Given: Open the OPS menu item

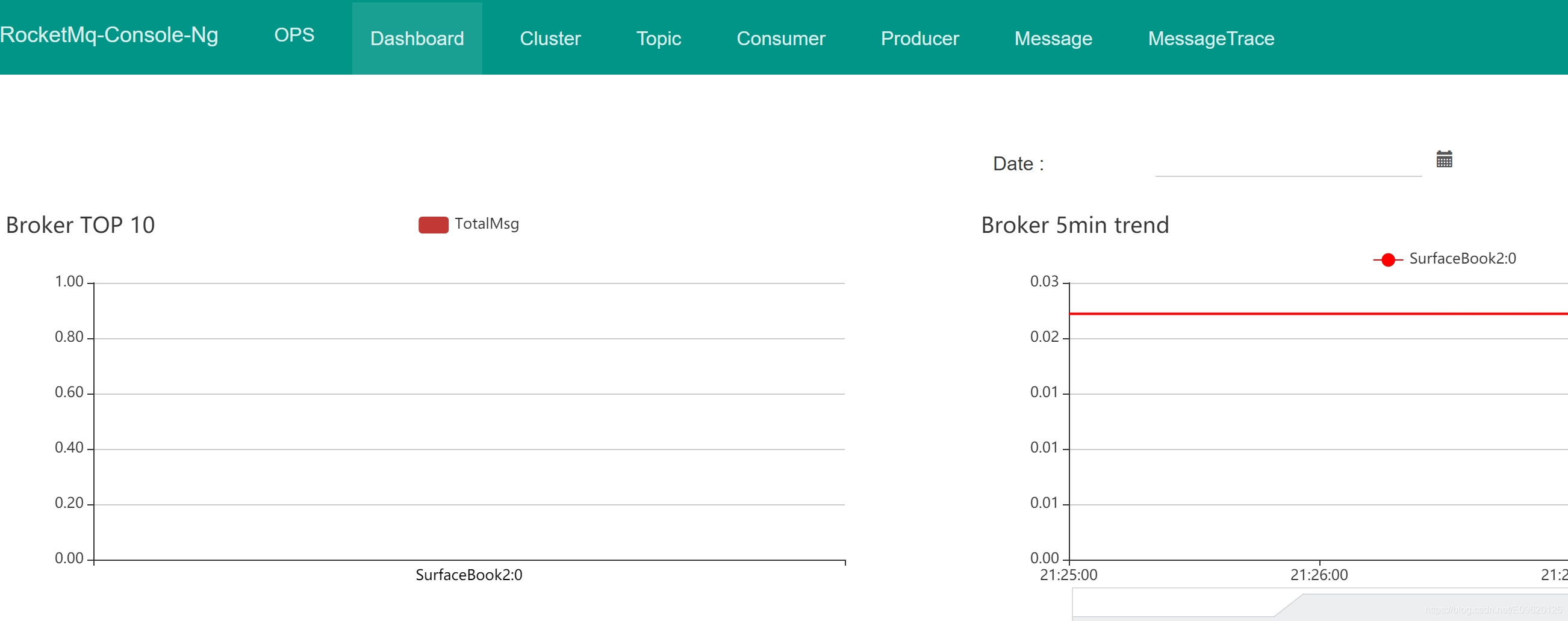Looking at the screenshot, I should click(294, 36).
